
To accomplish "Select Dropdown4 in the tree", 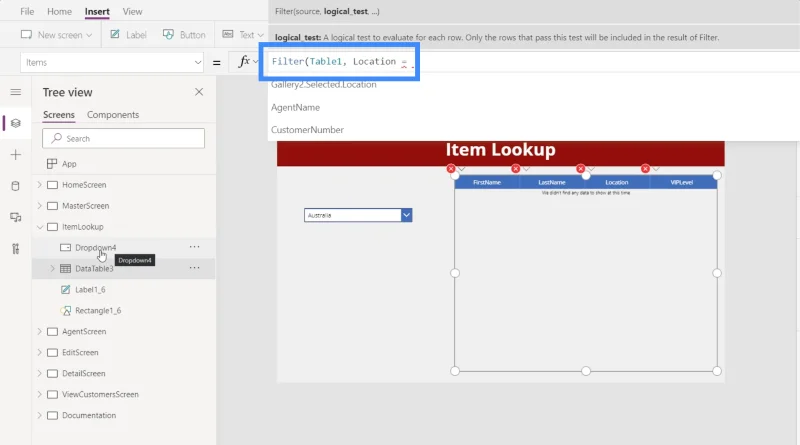I will (x=95, y=248).
